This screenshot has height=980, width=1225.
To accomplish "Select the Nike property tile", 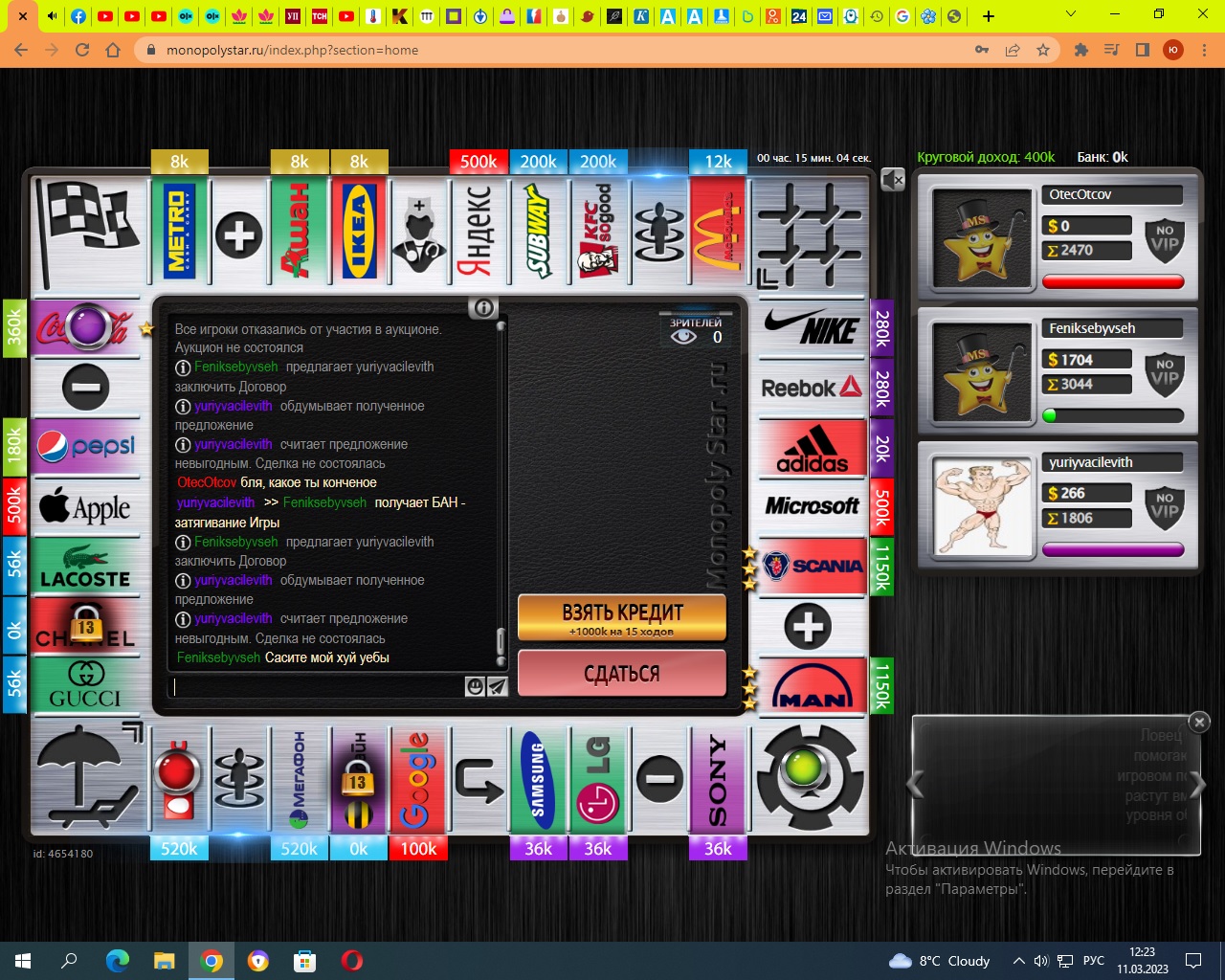I will [x=812, y=328].
